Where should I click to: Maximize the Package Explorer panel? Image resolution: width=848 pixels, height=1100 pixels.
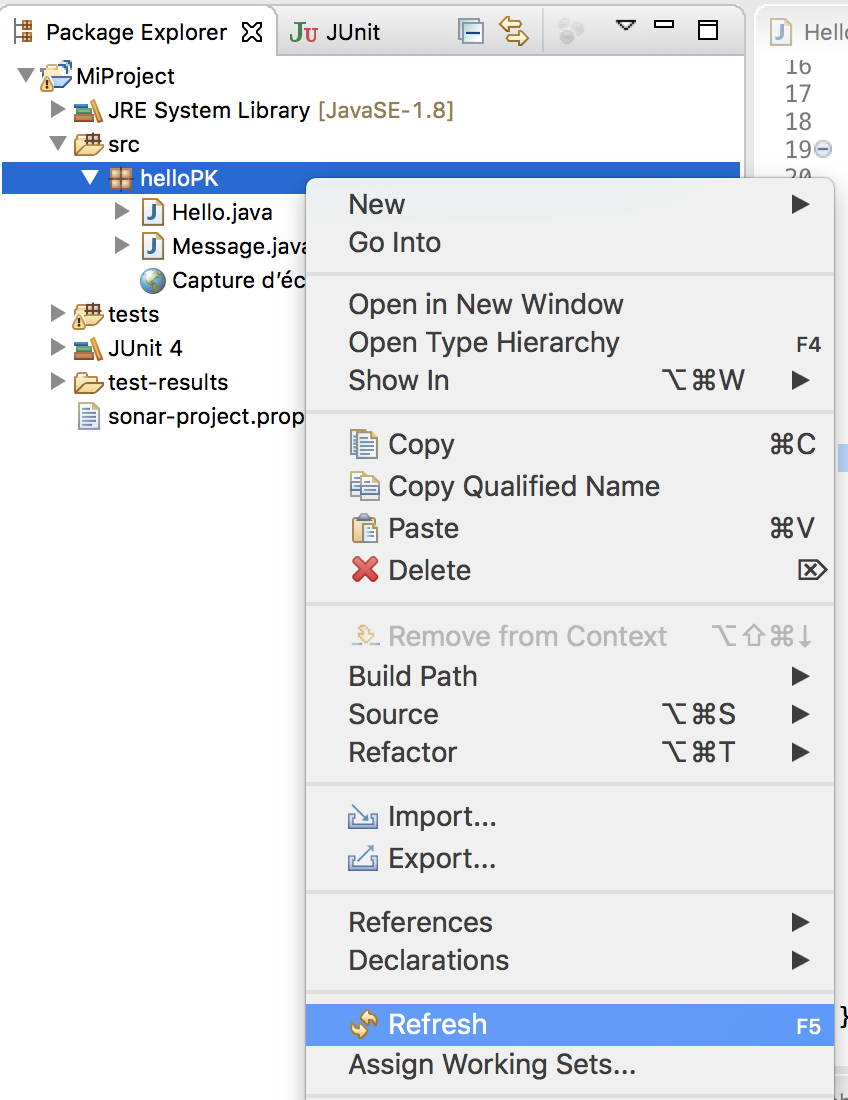click(x=708, y=30)
